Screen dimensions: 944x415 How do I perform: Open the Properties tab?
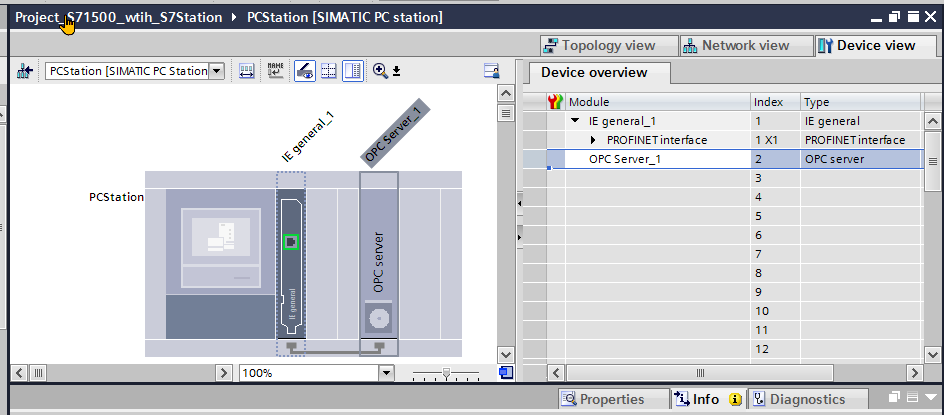[612, 399]
